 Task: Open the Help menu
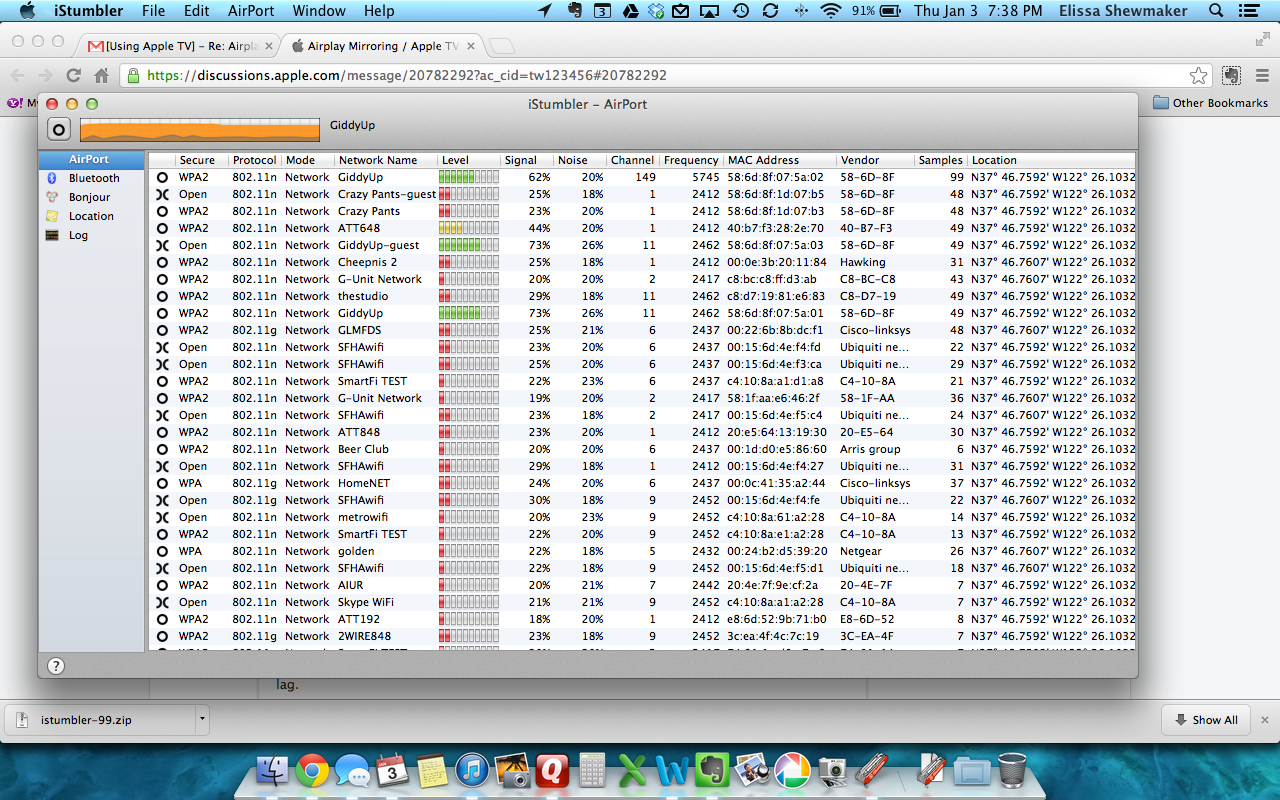(x=379, y=11)
